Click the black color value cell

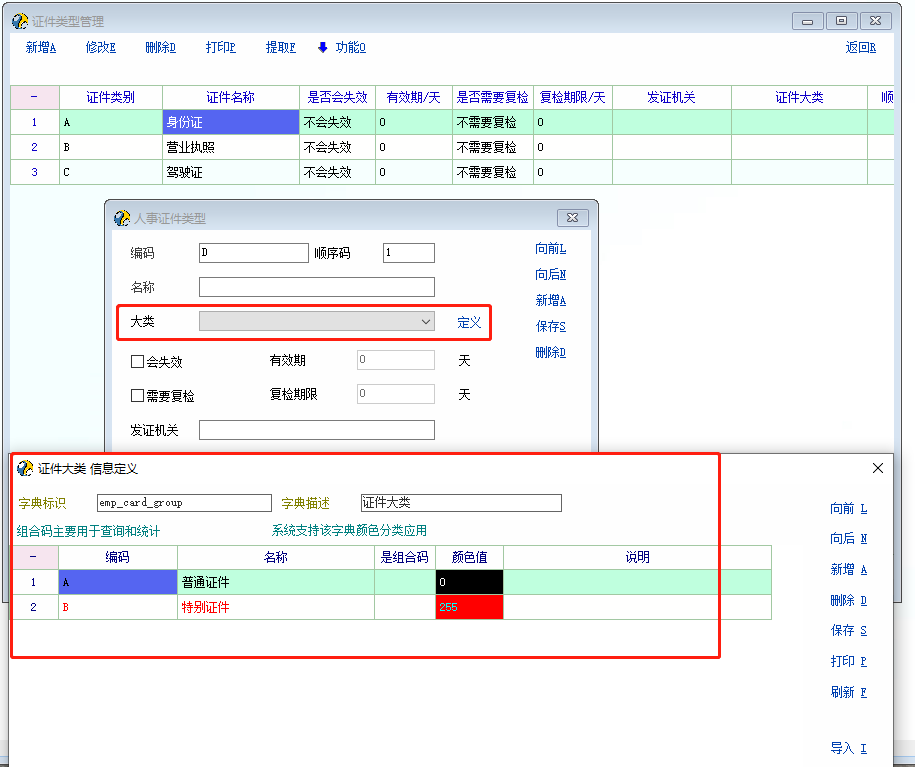coord(469,582)
